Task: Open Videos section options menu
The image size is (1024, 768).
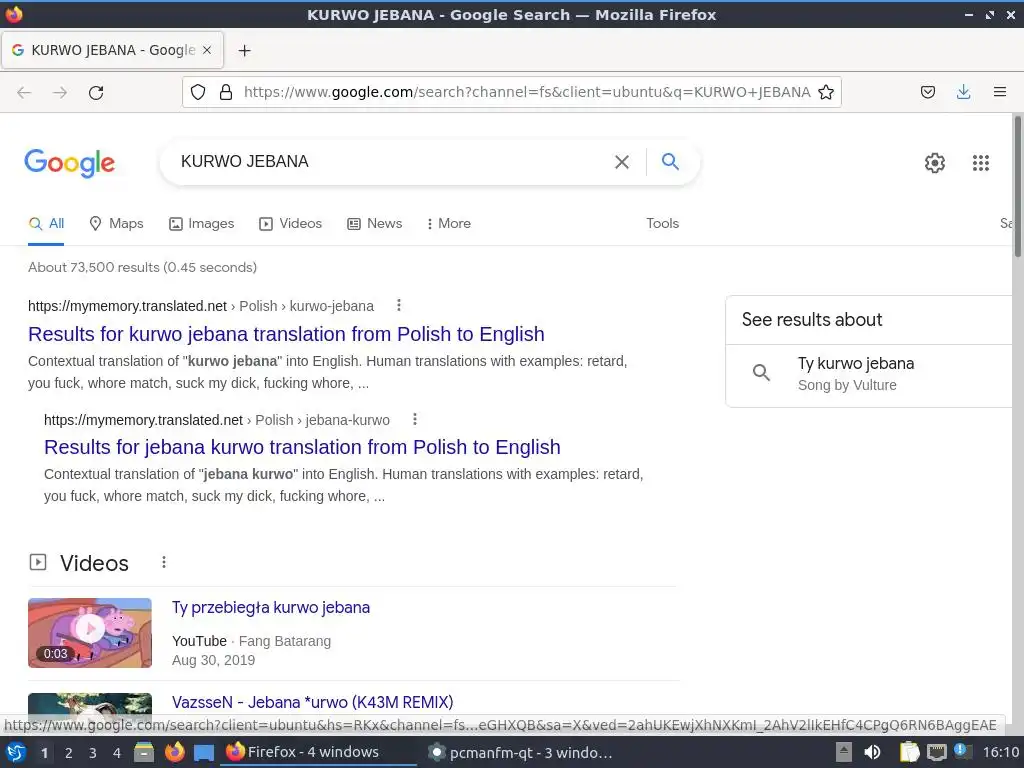Action: click(x=164, y=562)
